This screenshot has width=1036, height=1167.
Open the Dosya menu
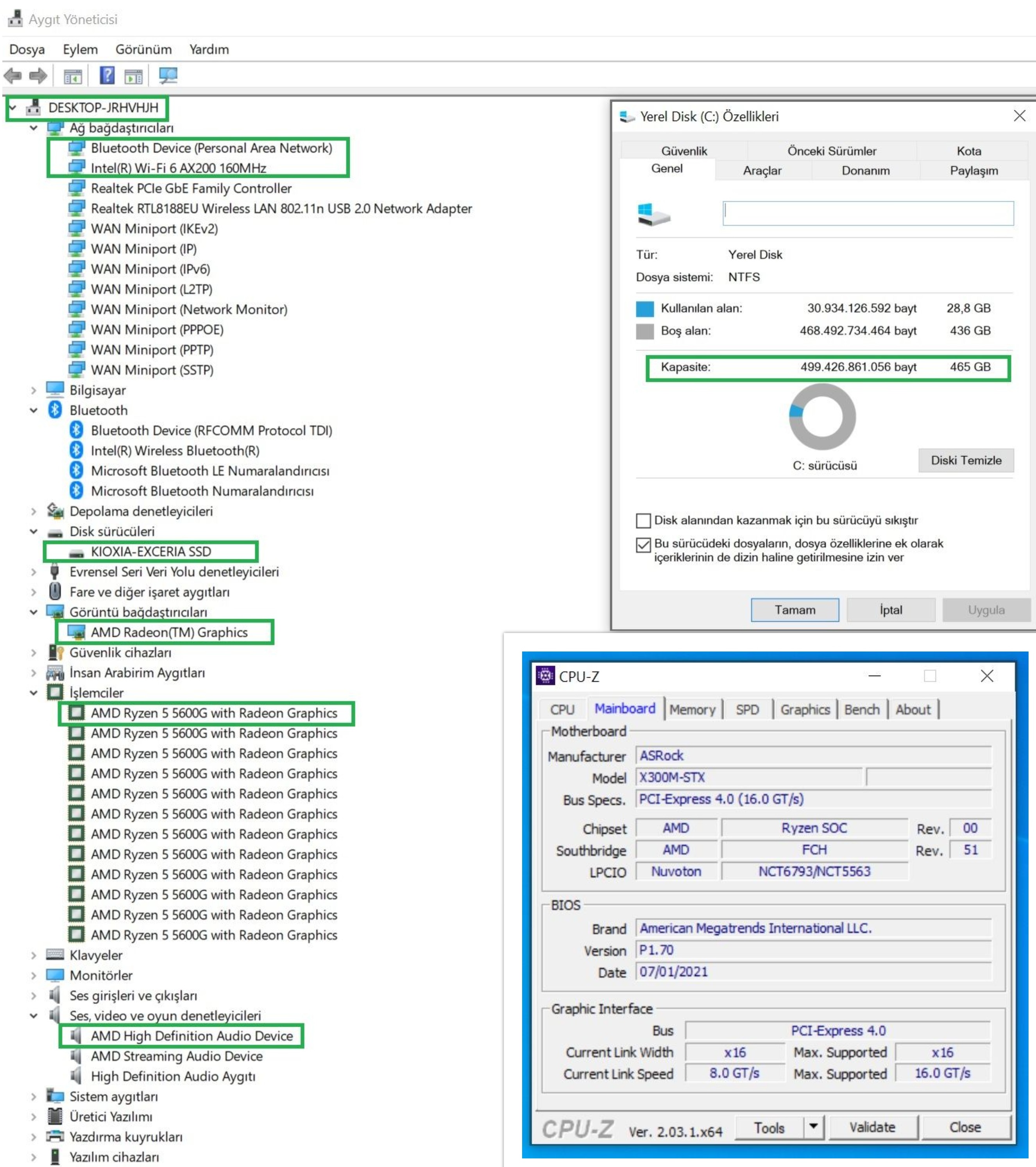point(27,49)
